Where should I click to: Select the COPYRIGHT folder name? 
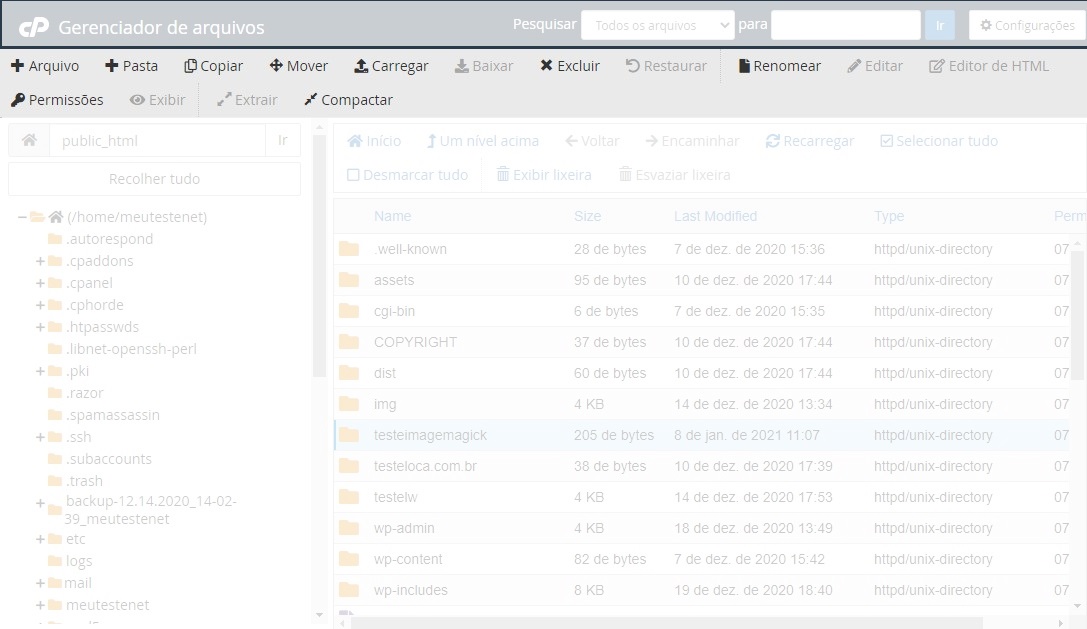tap(415, 343)
